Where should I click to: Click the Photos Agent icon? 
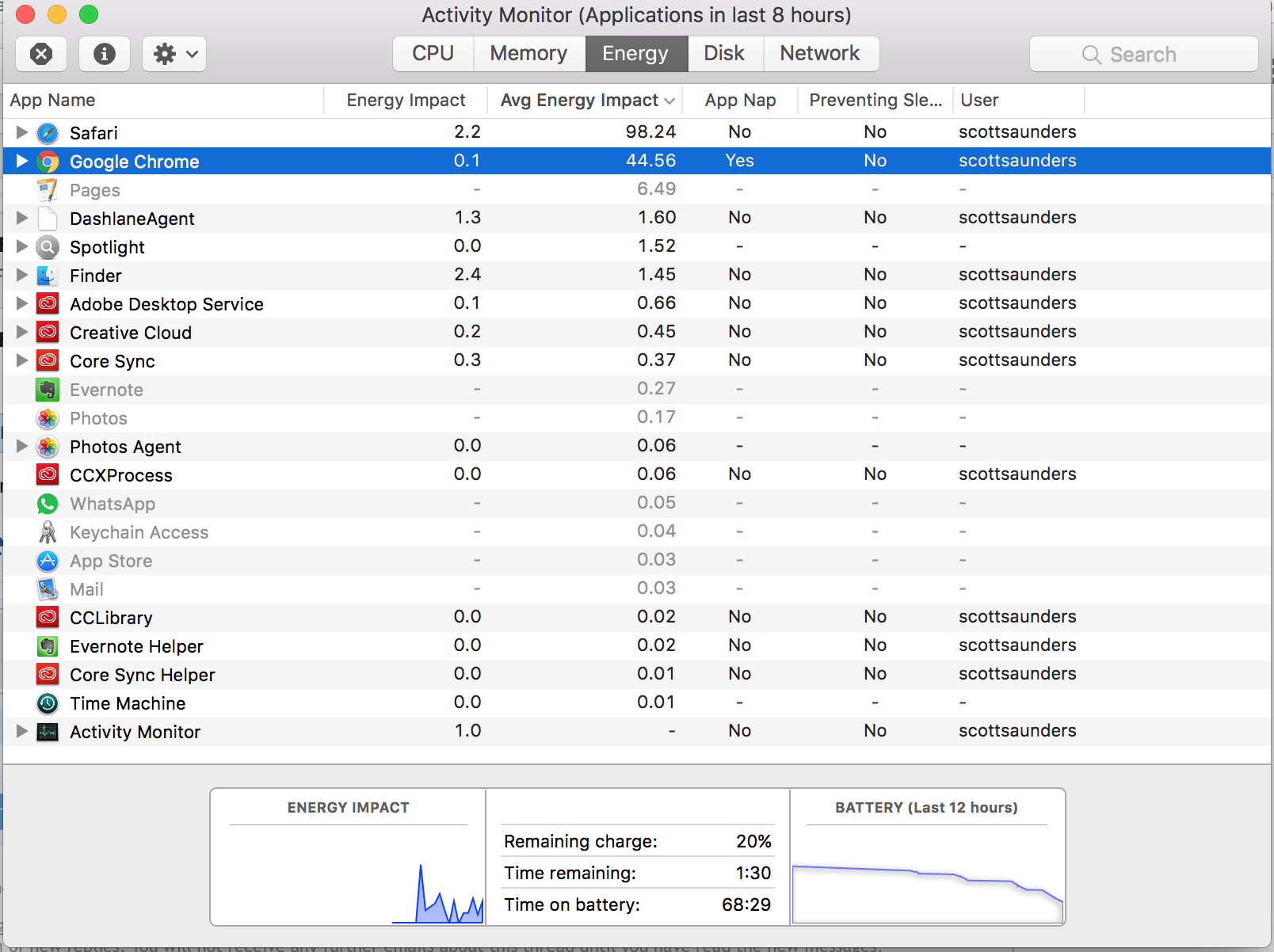48,447
